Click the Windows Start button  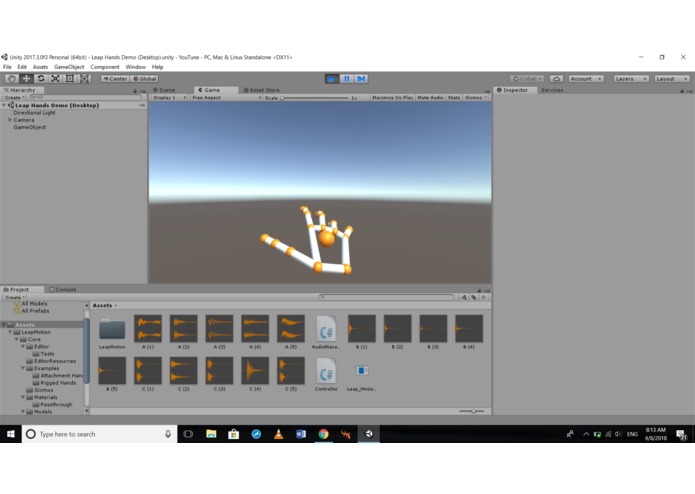click(11, 434)
